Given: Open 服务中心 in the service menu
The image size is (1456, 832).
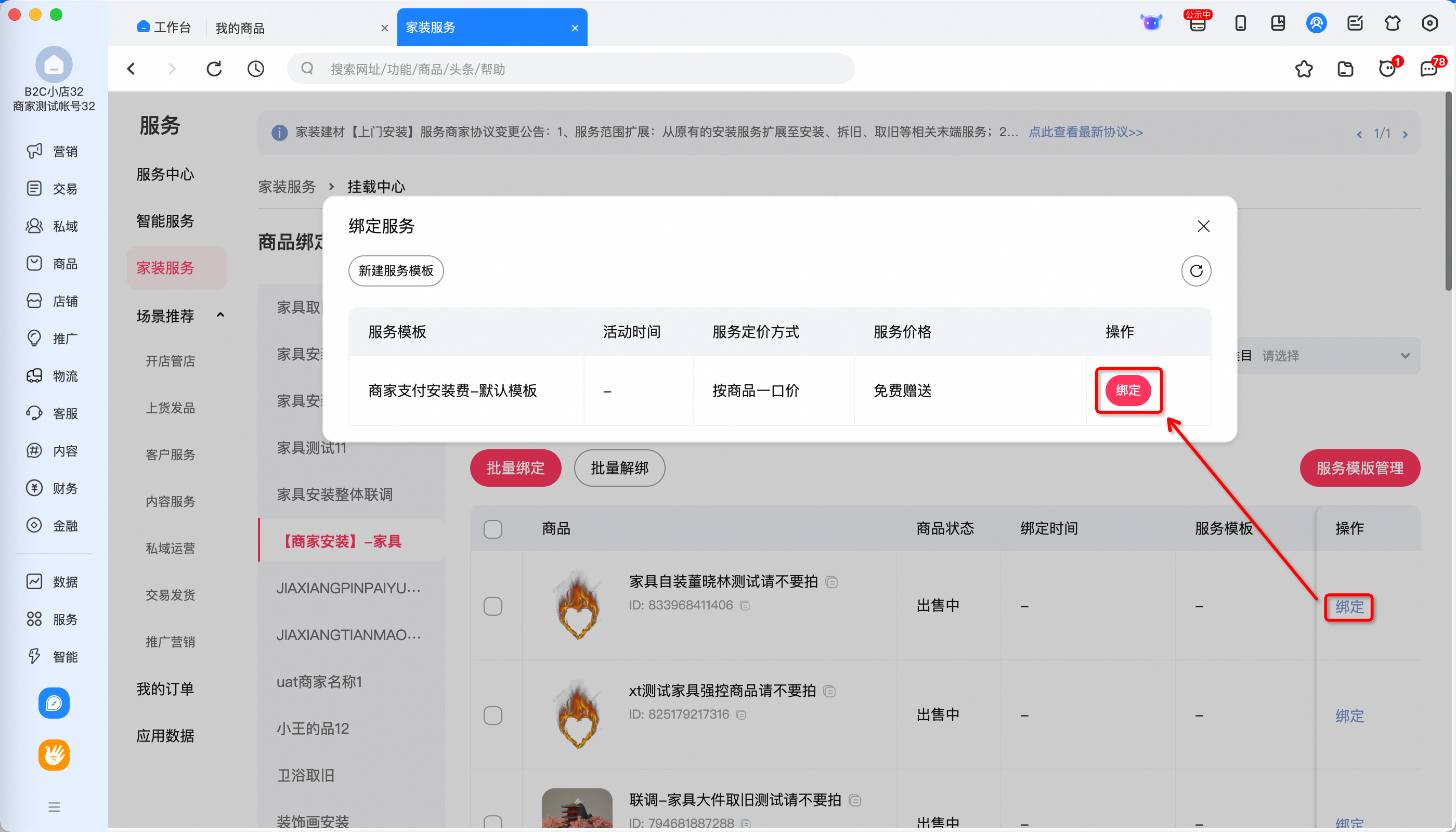Looking at the screenshot, I should tap(165, 174).
